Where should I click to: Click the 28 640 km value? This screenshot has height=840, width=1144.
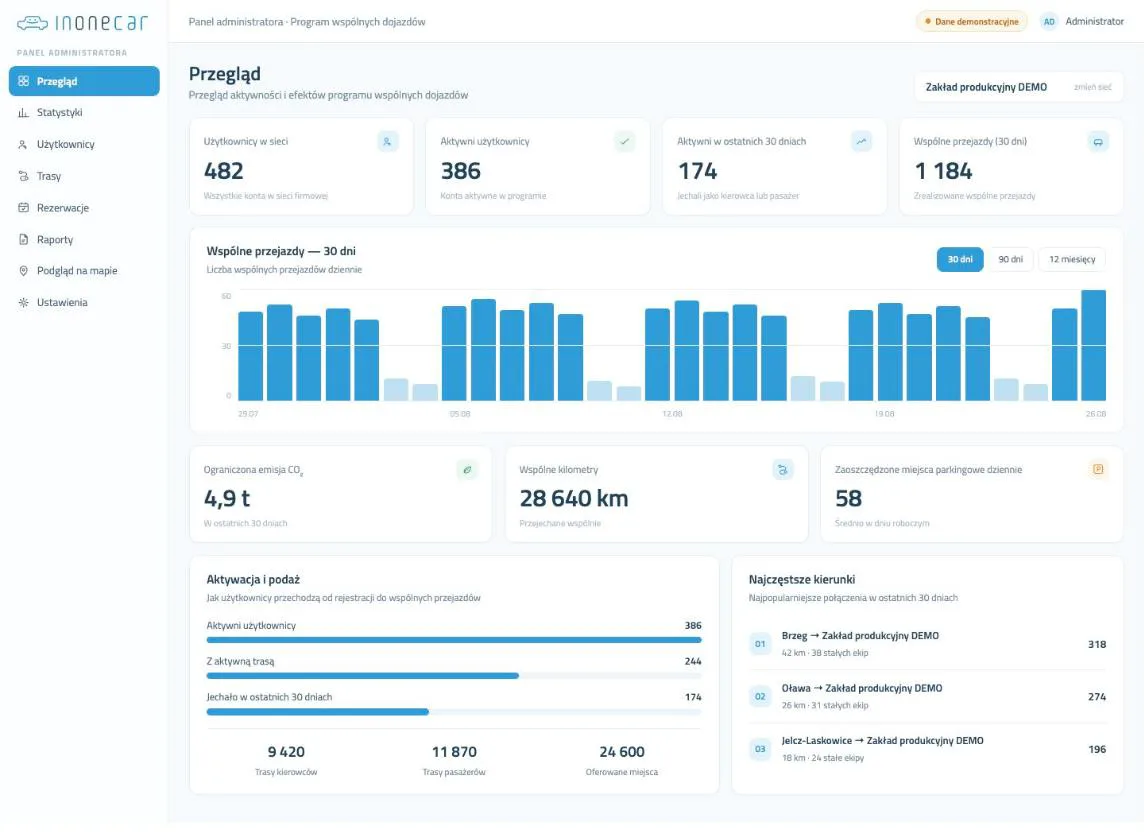(x=573, y=499)
